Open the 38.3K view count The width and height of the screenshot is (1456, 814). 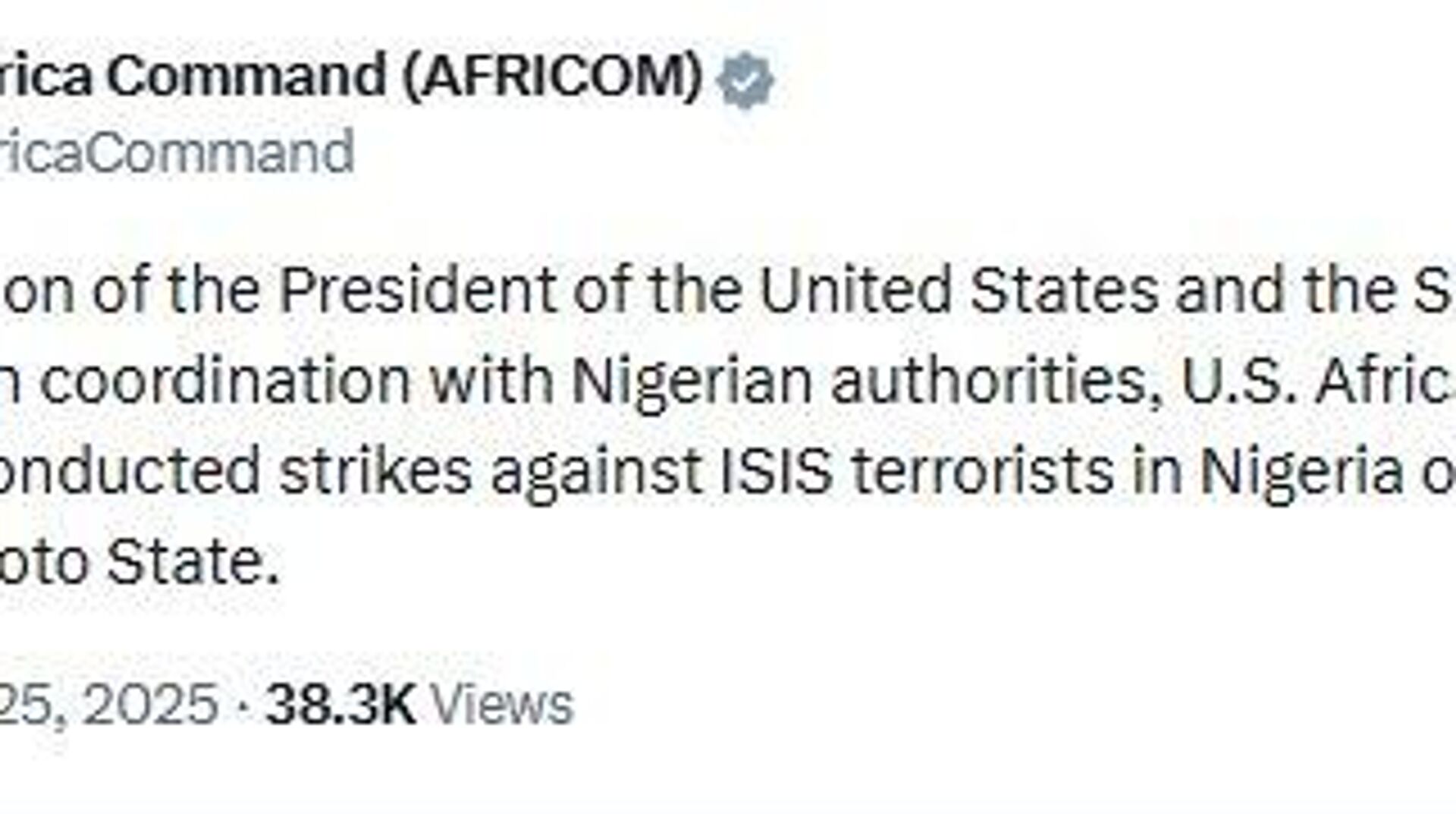[340, 704]
